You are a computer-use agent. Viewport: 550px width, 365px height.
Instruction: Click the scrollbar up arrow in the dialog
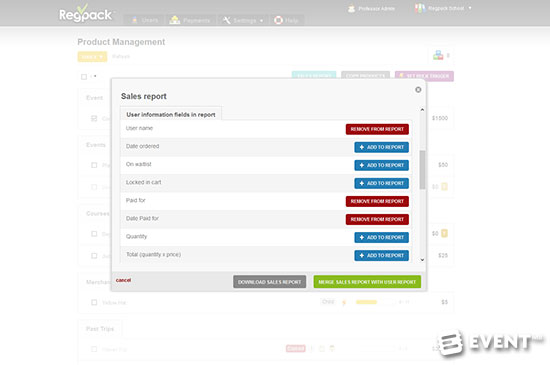tap(422, 110)
